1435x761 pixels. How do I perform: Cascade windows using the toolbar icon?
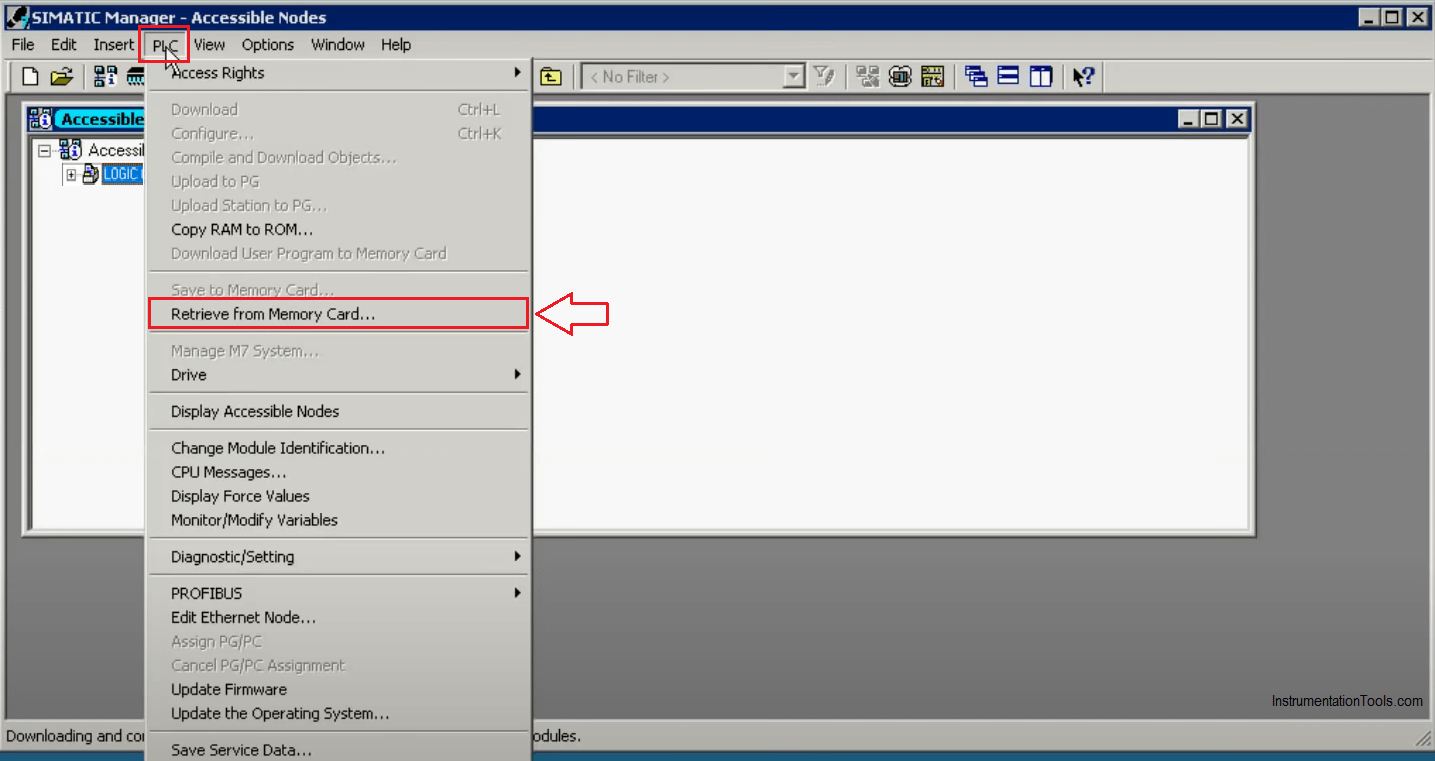point(976,77)
